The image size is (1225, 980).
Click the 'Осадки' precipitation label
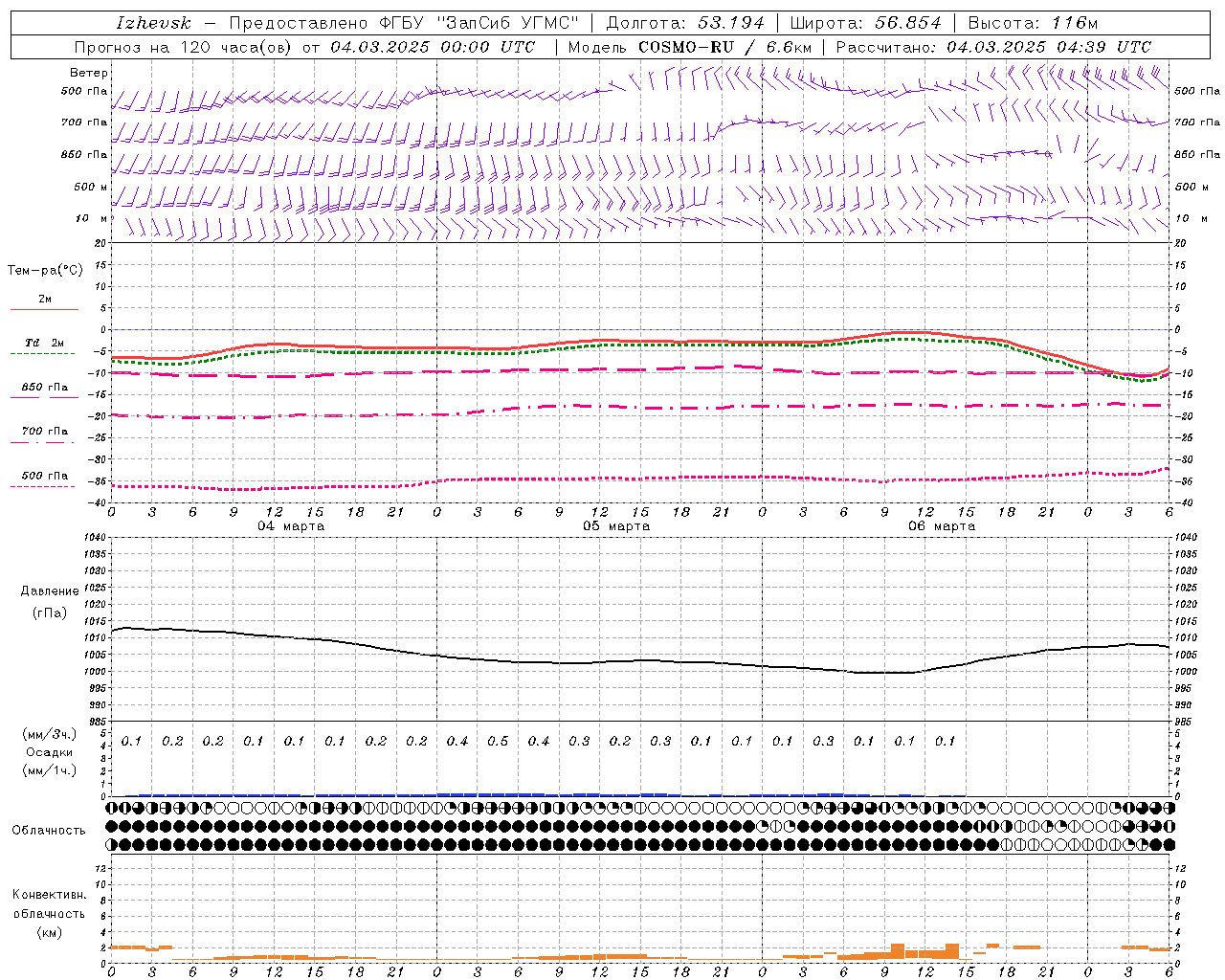[x=50, y=752]
